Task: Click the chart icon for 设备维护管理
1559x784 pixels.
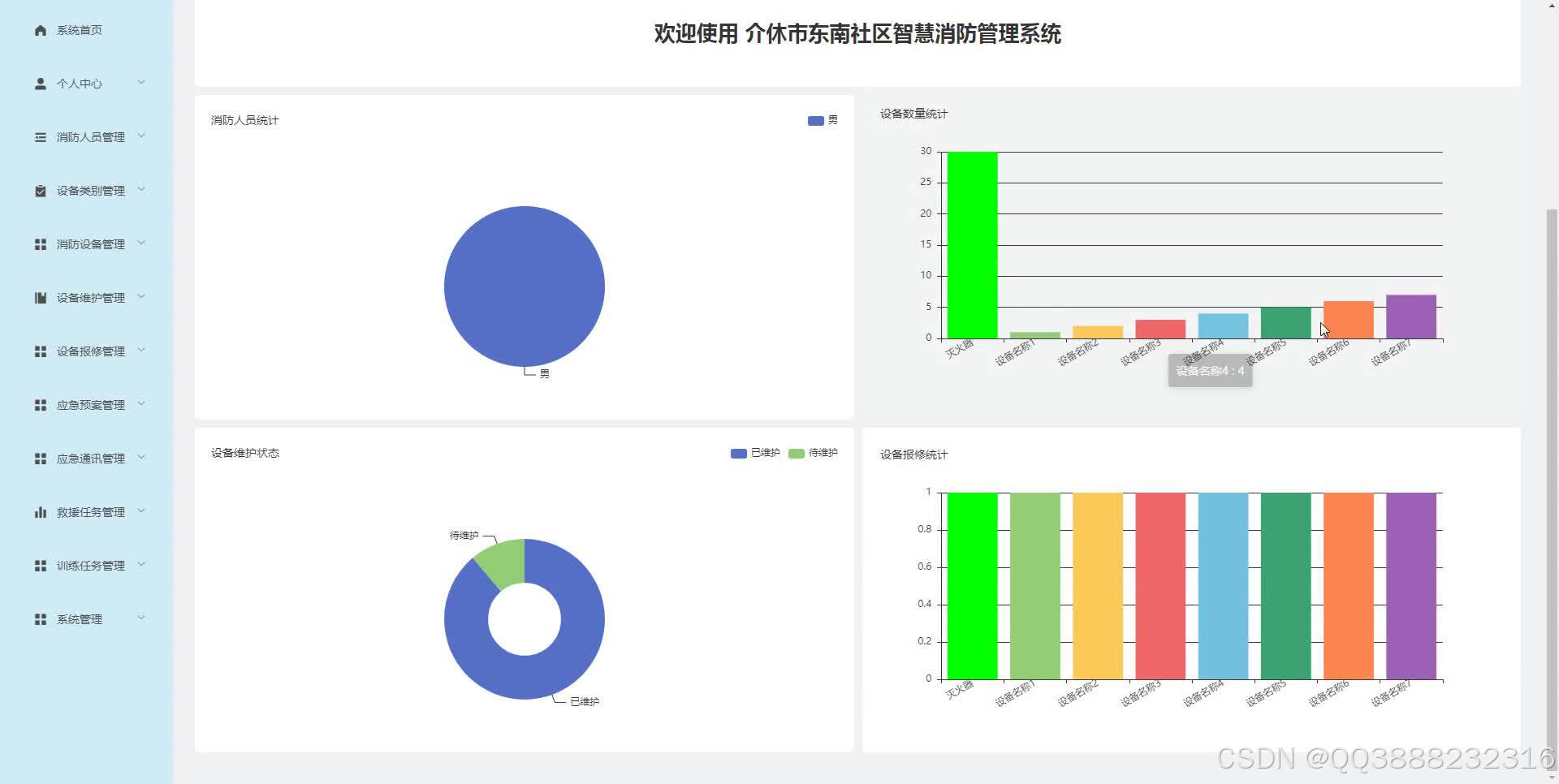Action: (x=41, y=298)
